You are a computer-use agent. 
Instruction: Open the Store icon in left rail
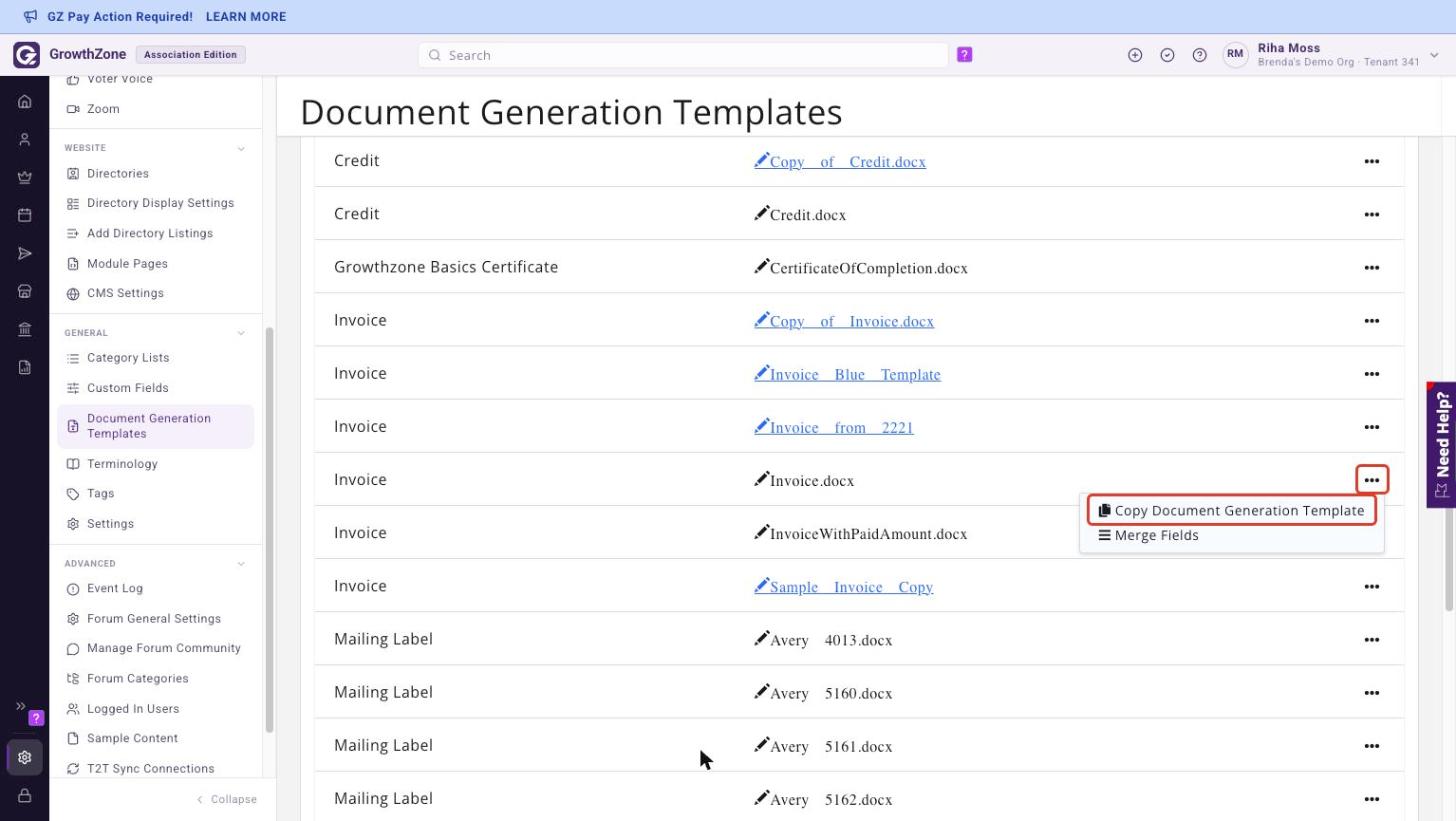tap(25, 291)
